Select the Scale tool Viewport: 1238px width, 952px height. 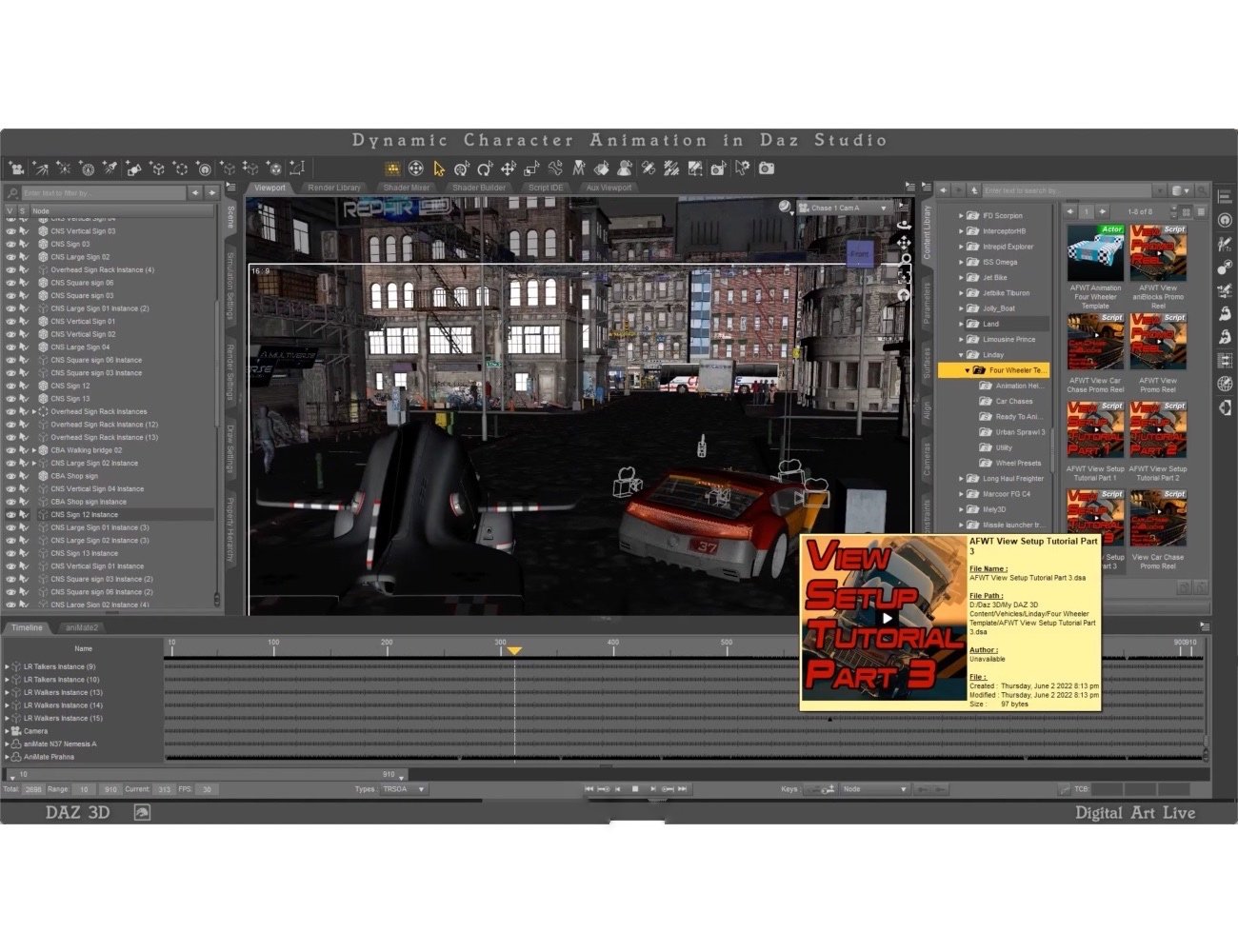pyautogui.click(x=531, y=169)
